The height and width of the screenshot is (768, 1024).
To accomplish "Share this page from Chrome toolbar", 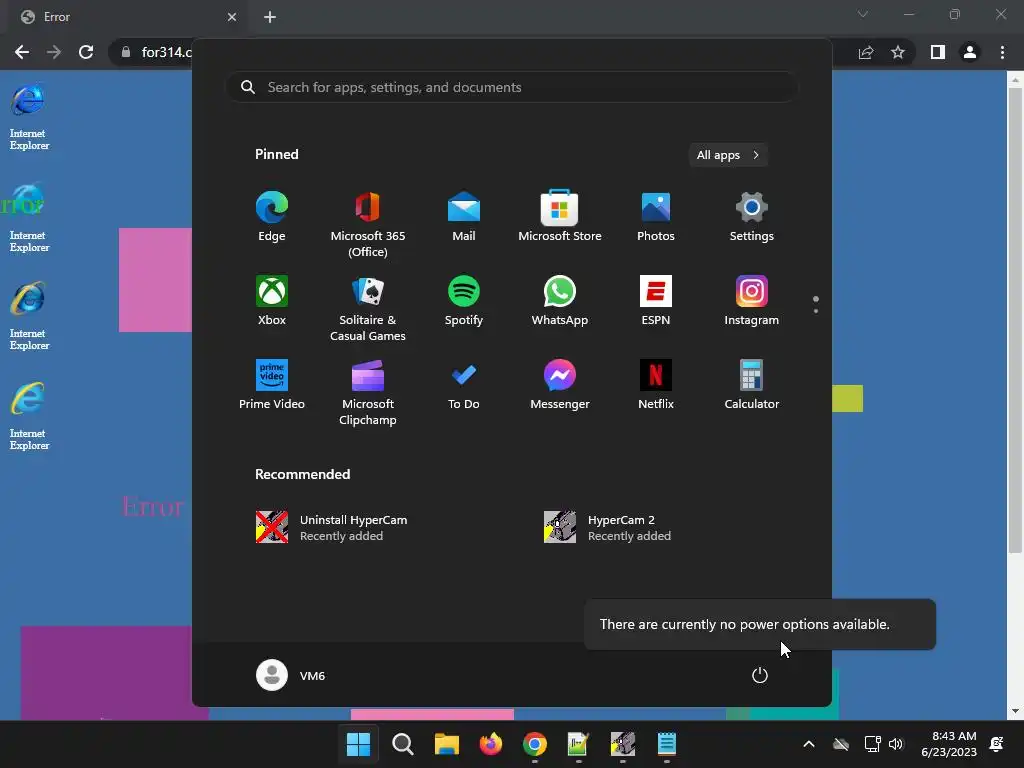I will click(866, 52).
